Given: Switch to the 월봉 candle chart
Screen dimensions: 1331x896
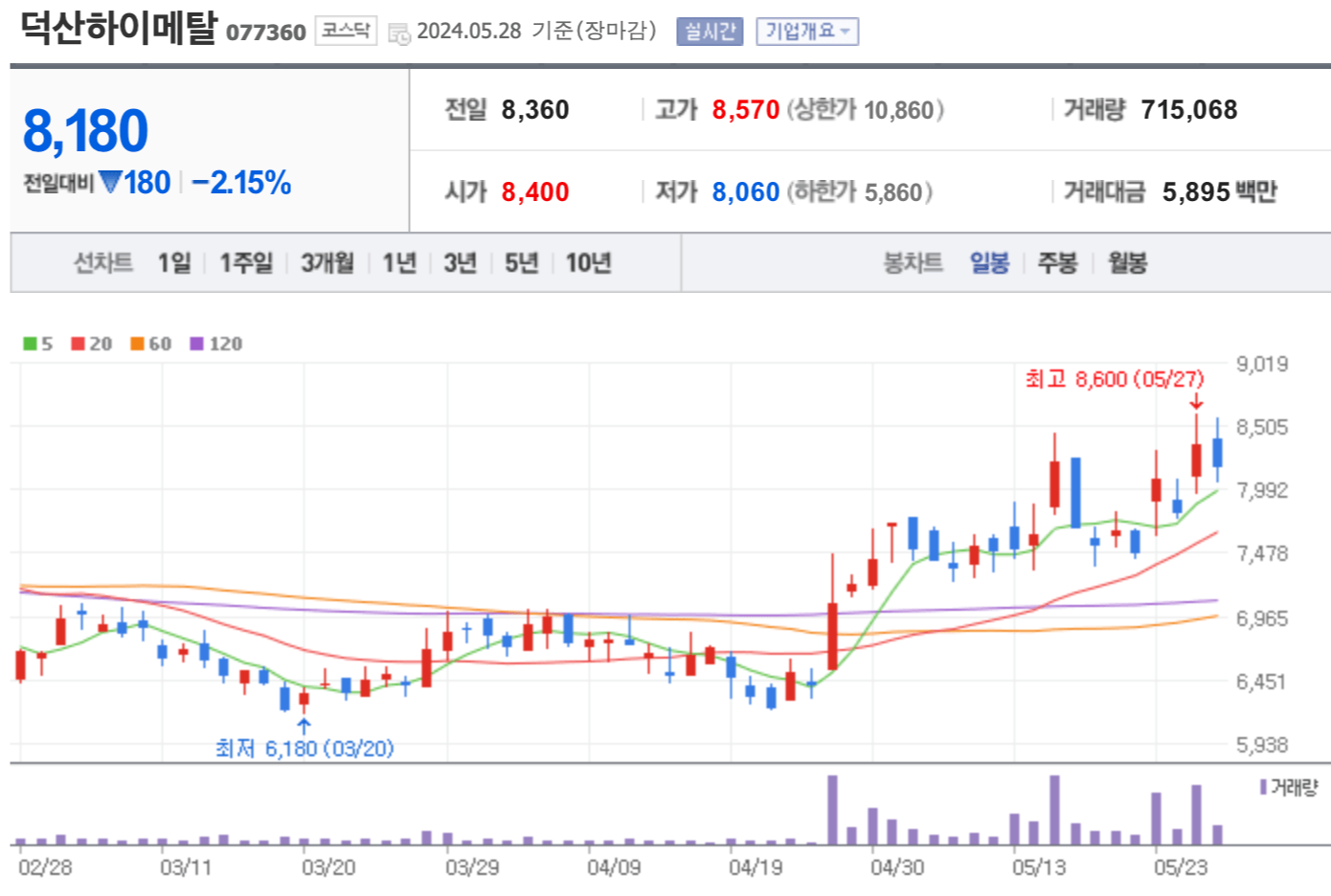Looking at the screenshot, I should point(1127,262).
